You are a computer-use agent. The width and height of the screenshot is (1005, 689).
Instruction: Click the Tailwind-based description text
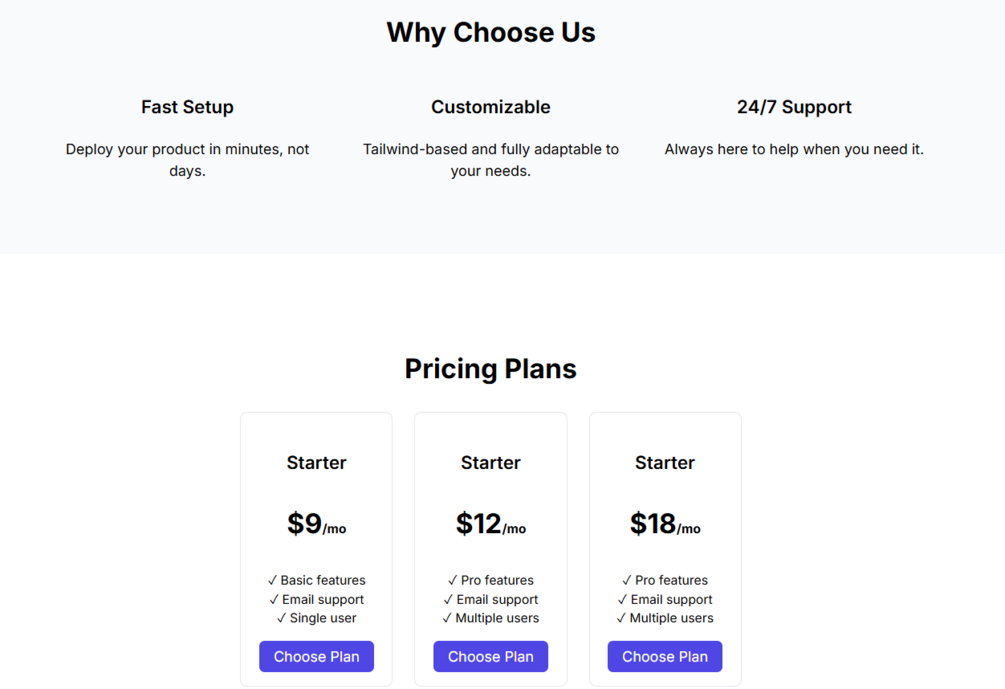coord(491,160)
